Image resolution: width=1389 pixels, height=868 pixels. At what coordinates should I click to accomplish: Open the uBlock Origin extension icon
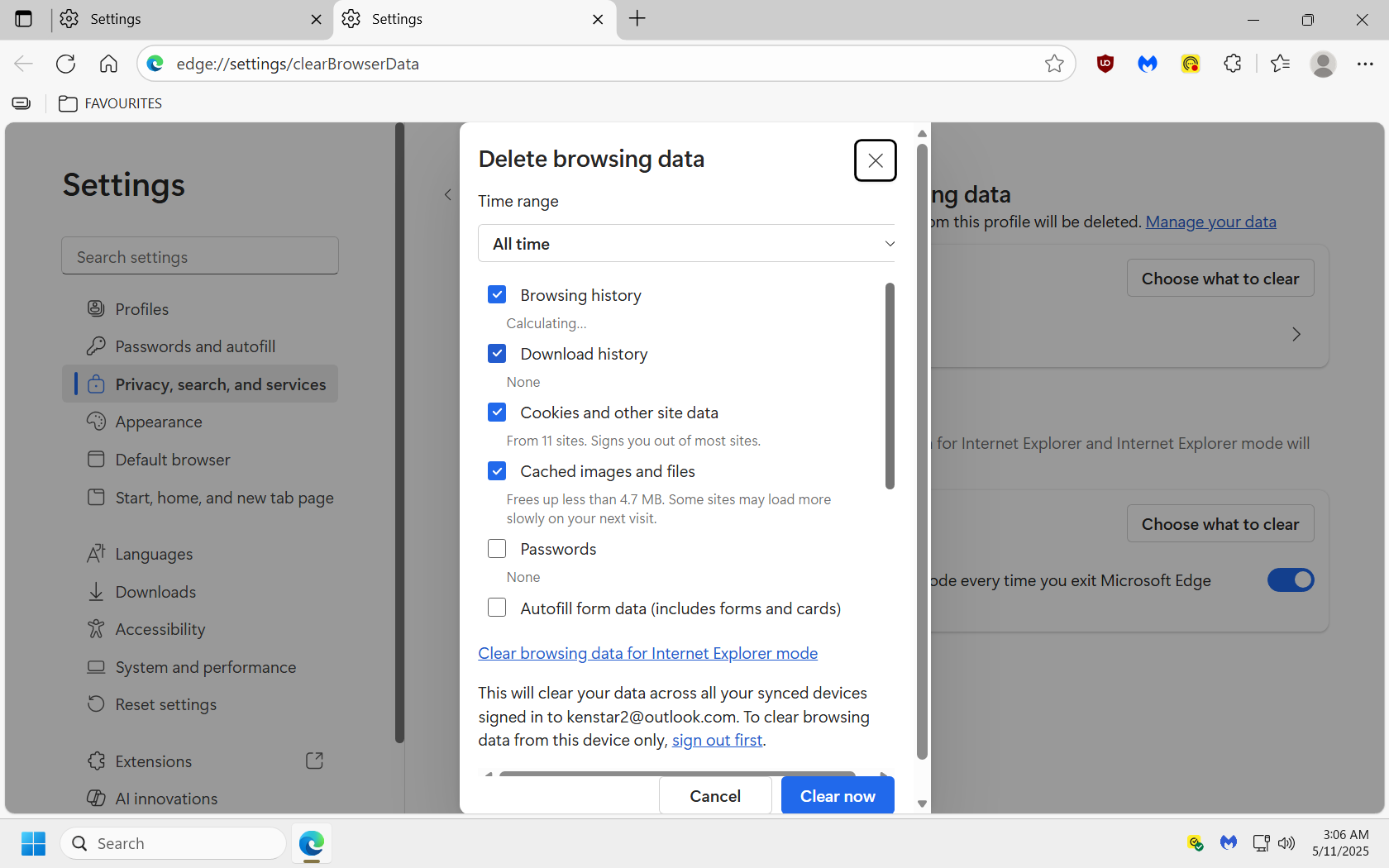(x=1105, y=64)
